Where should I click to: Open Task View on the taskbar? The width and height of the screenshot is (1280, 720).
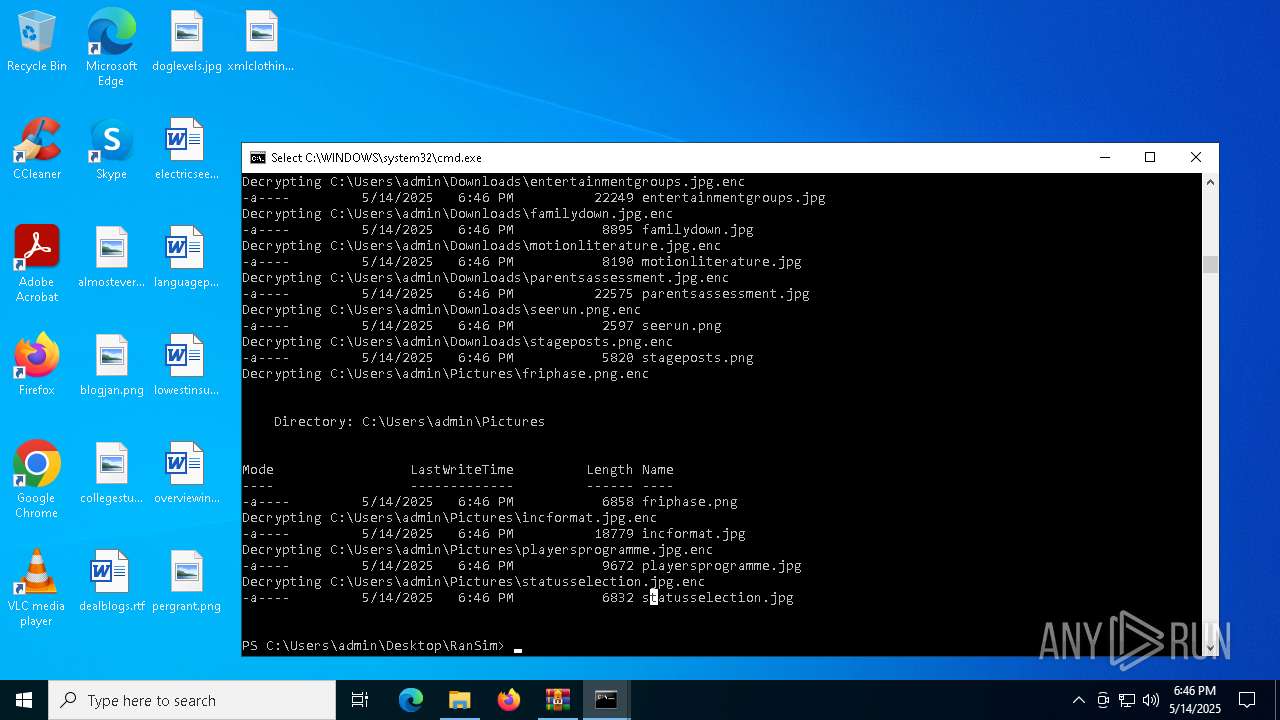[360, 700]
